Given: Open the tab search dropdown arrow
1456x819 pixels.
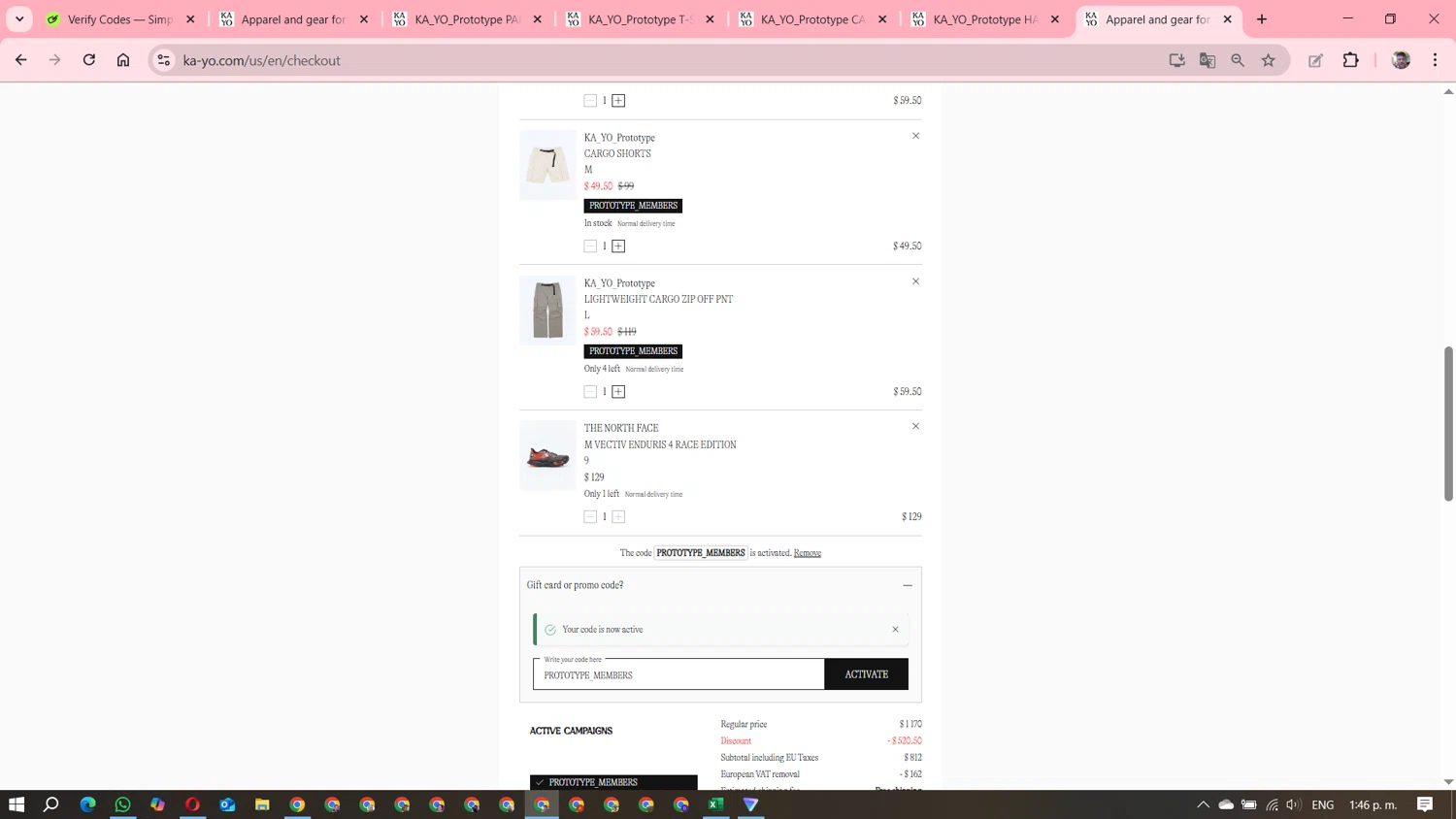Looking at the screenshot, I should (19, 19).
